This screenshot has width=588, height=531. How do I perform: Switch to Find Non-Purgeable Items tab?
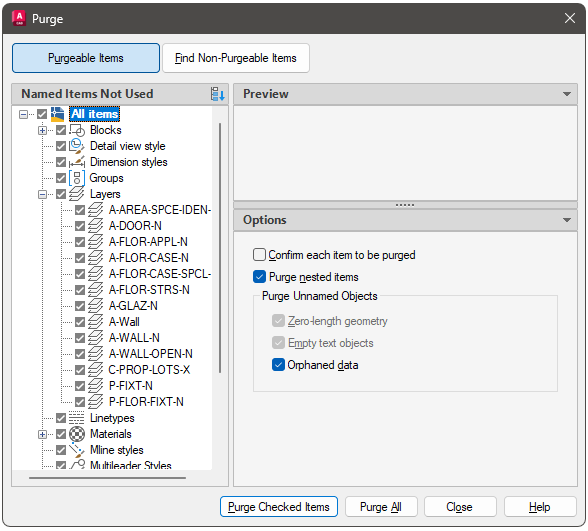coord(236,58)
